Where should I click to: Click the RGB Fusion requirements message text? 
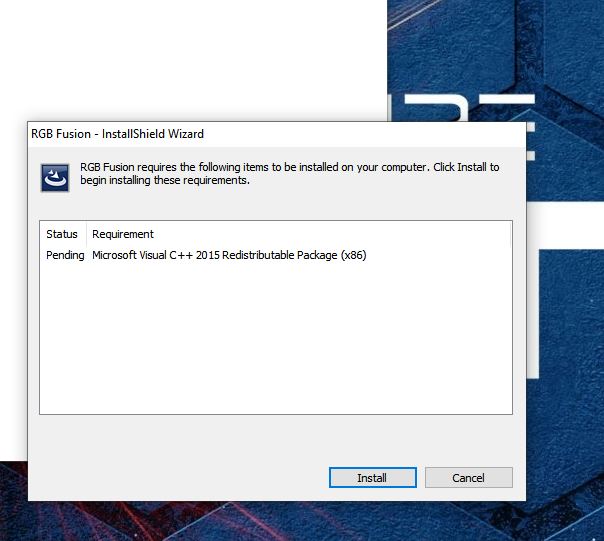pos(289,173)
